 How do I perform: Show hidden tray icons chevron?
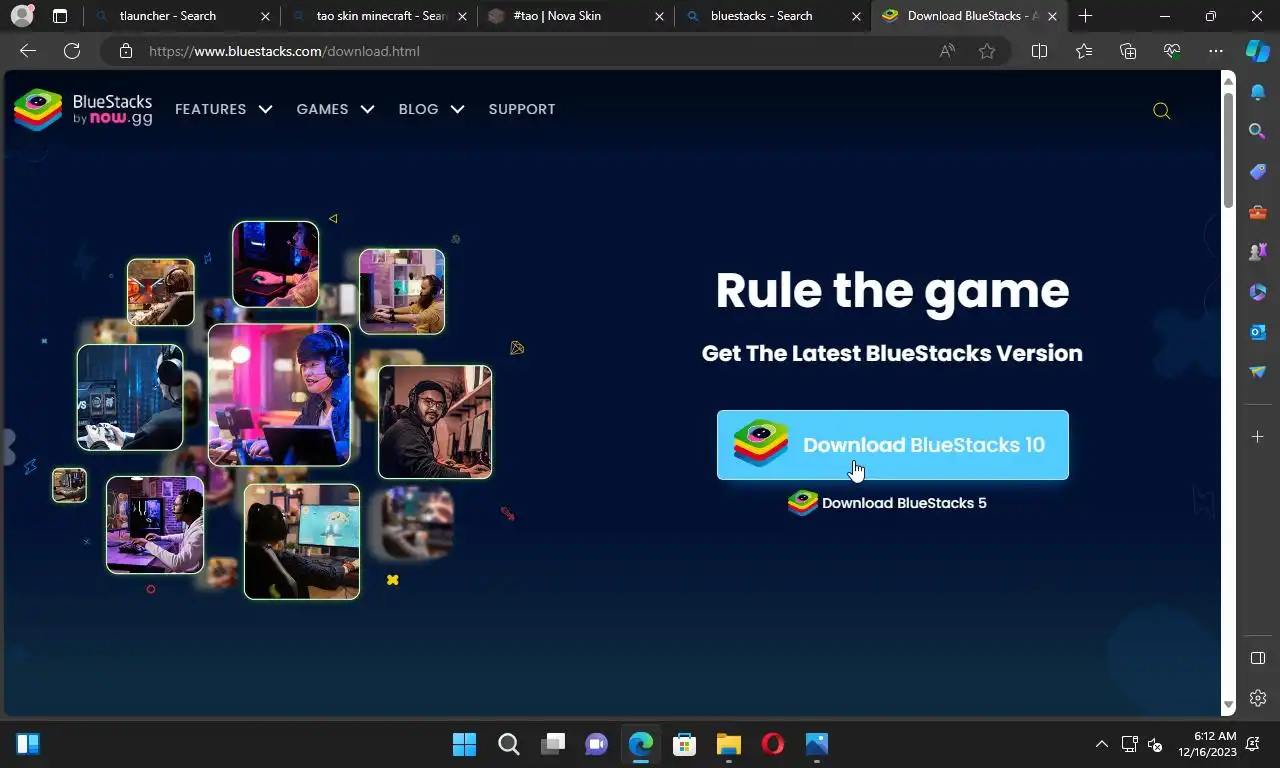[1102, 744]
